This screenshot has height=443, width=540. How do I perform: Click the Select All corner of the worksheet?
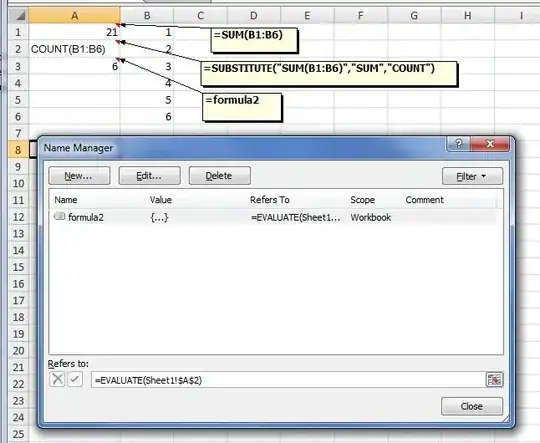click(x=19, y=16)
